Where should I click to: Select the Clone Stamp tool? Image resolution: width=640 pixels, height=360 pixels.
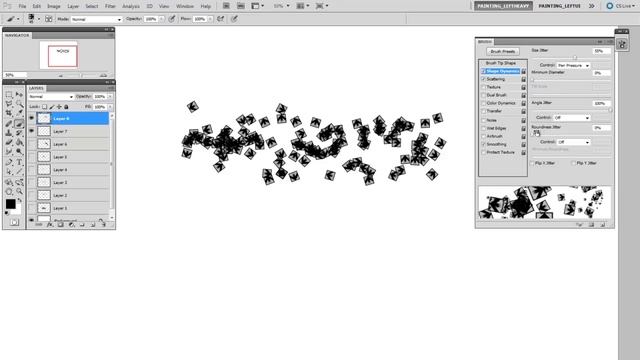9,133
